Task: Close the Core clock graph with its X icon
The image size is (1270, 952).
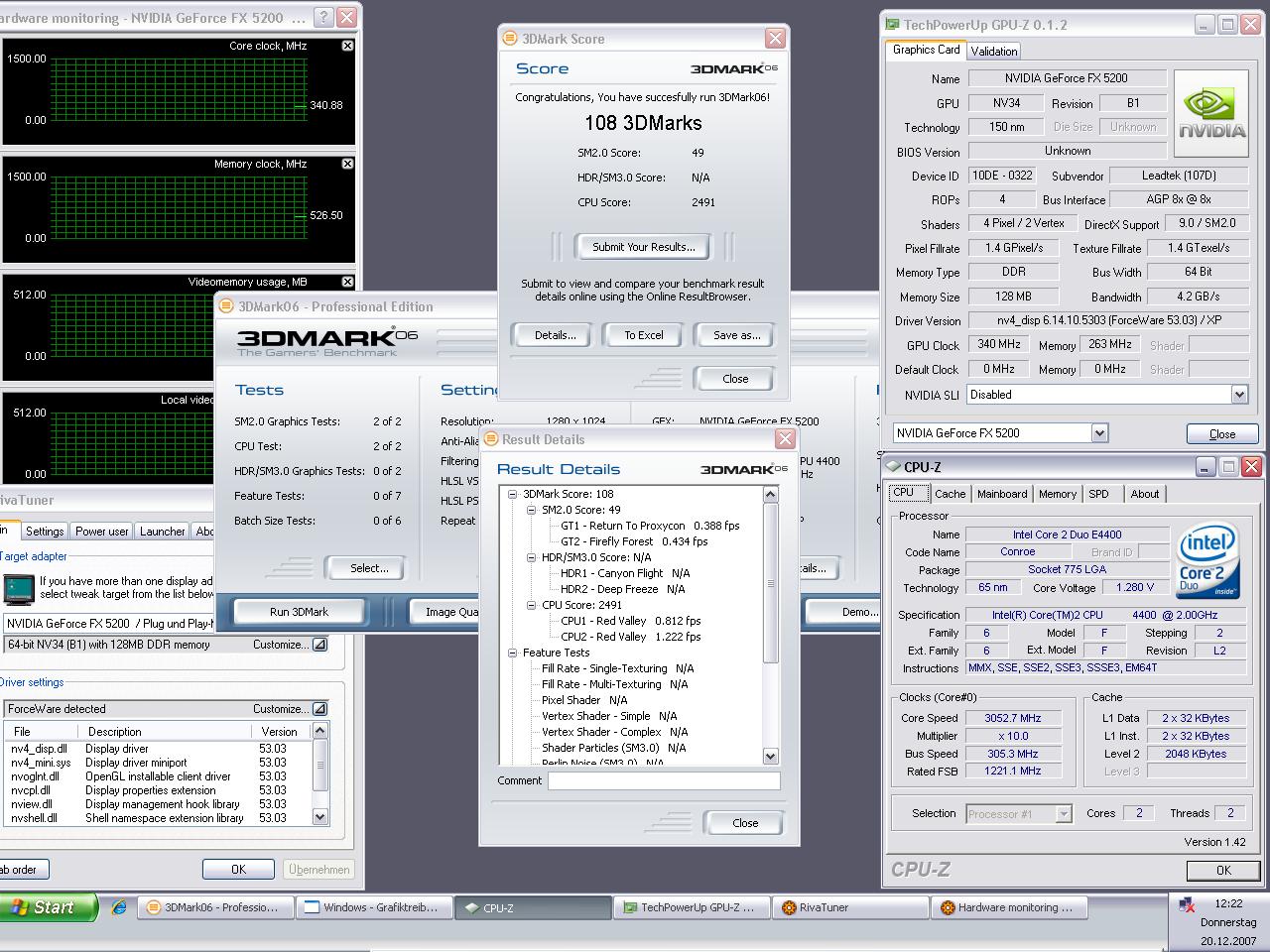Action: click(347, 46)
